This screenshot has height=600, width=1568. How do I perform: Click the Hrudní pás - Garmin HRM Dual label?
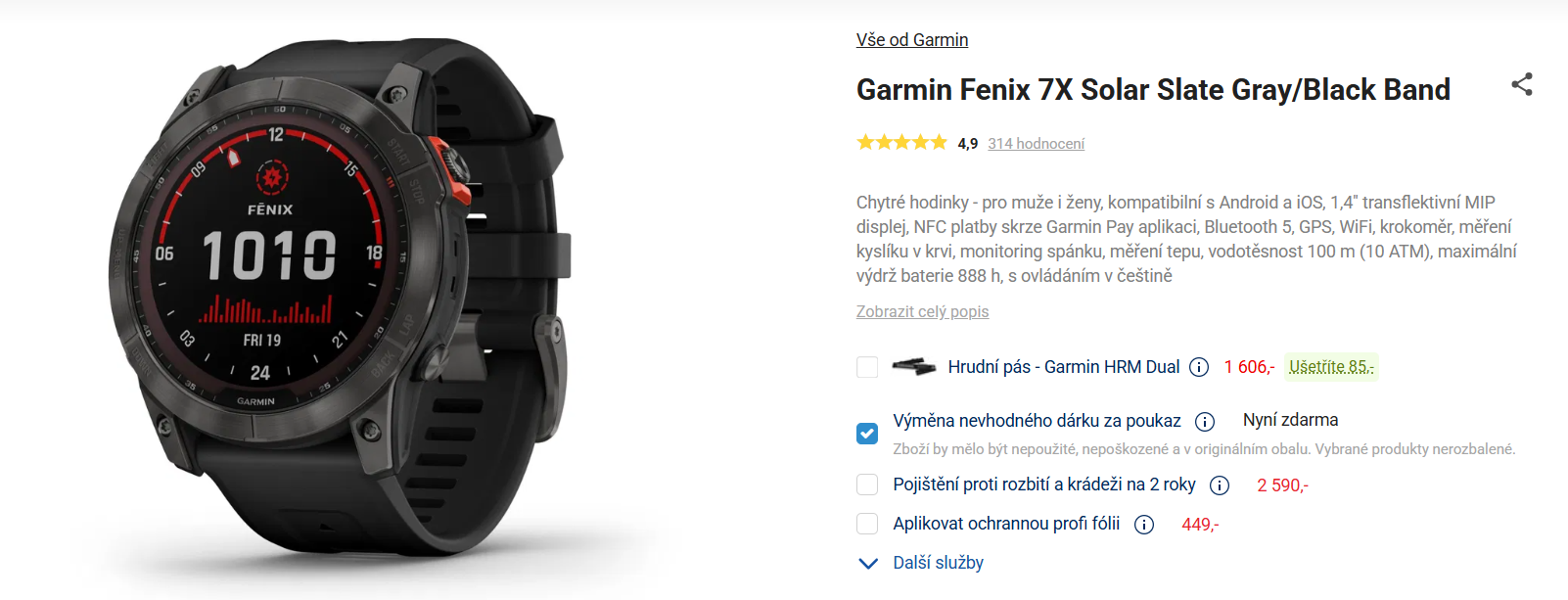pos(1064,367)
